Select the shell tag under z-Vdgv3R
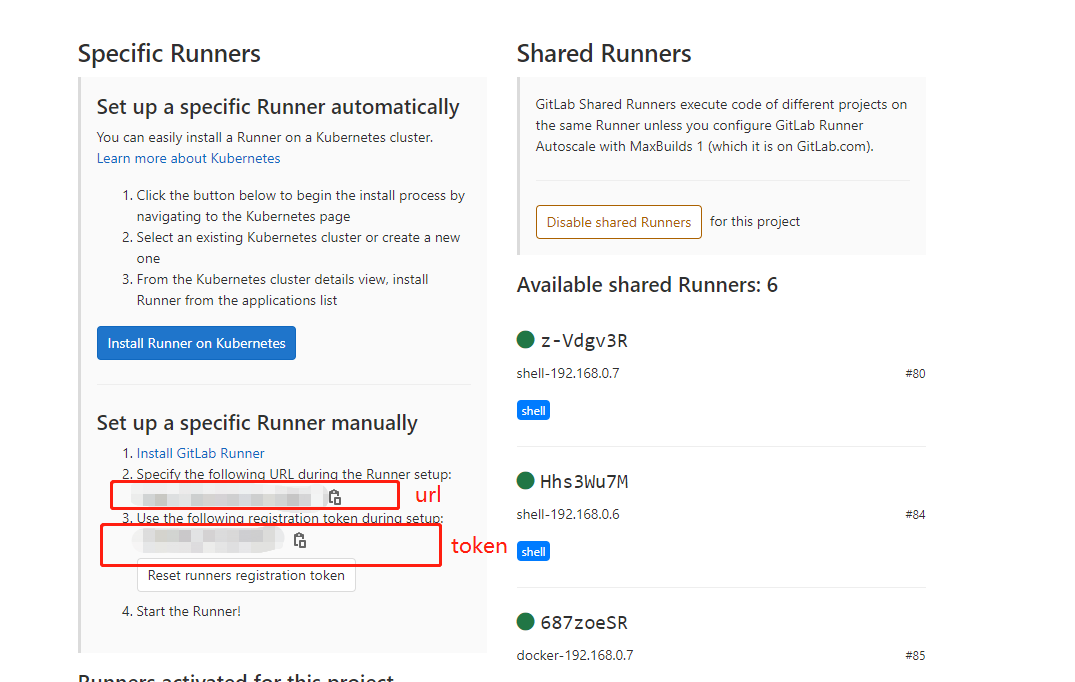 pyautogui.click(x=533, y=411)
